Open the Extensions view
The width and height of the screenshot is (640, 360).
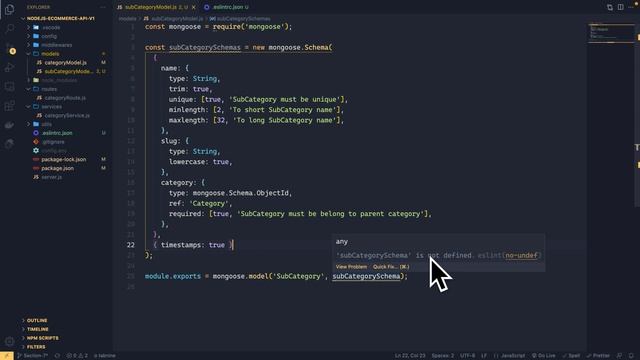[10, 106]
